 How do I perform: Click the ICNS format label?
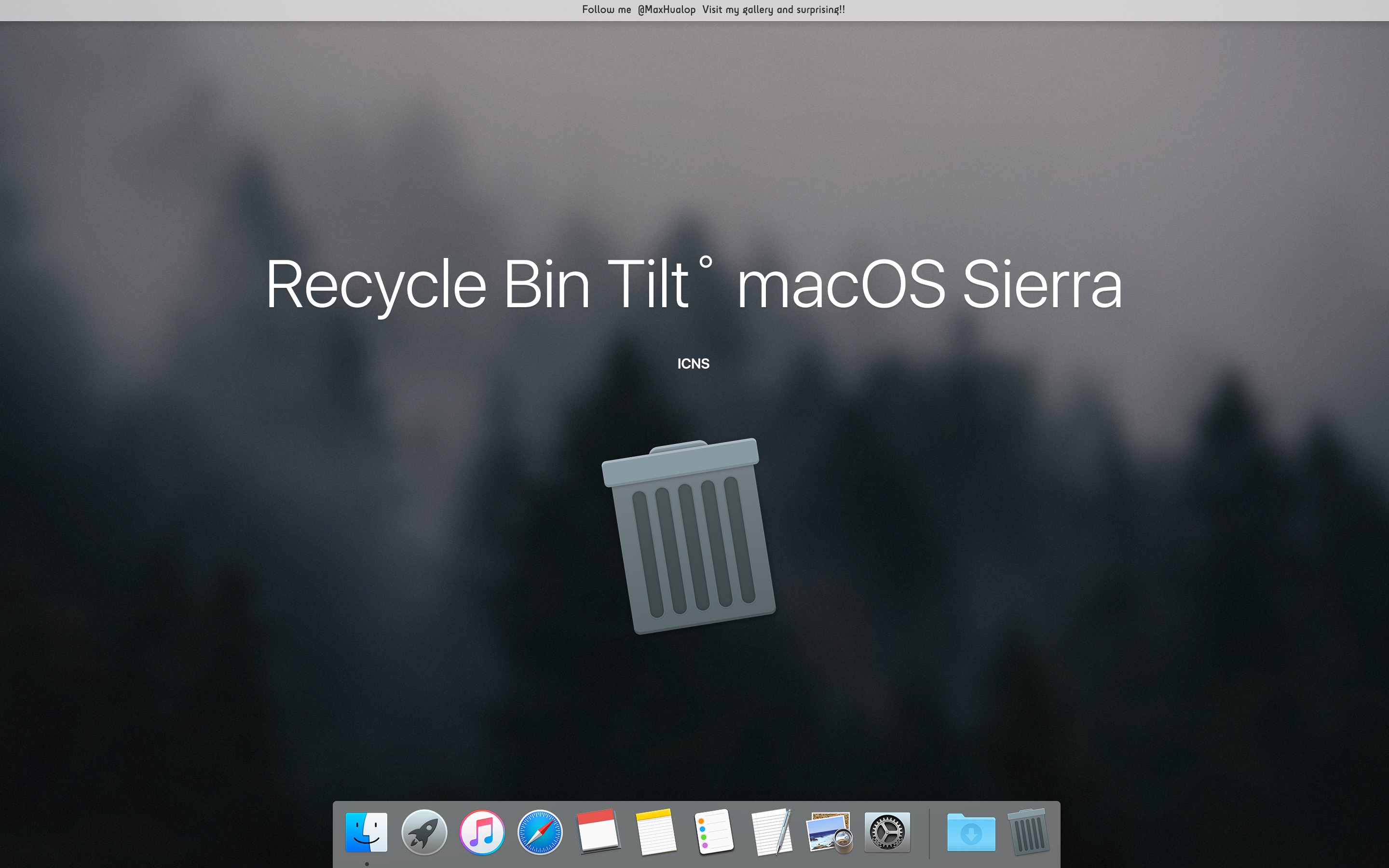(x=694, y=364)
